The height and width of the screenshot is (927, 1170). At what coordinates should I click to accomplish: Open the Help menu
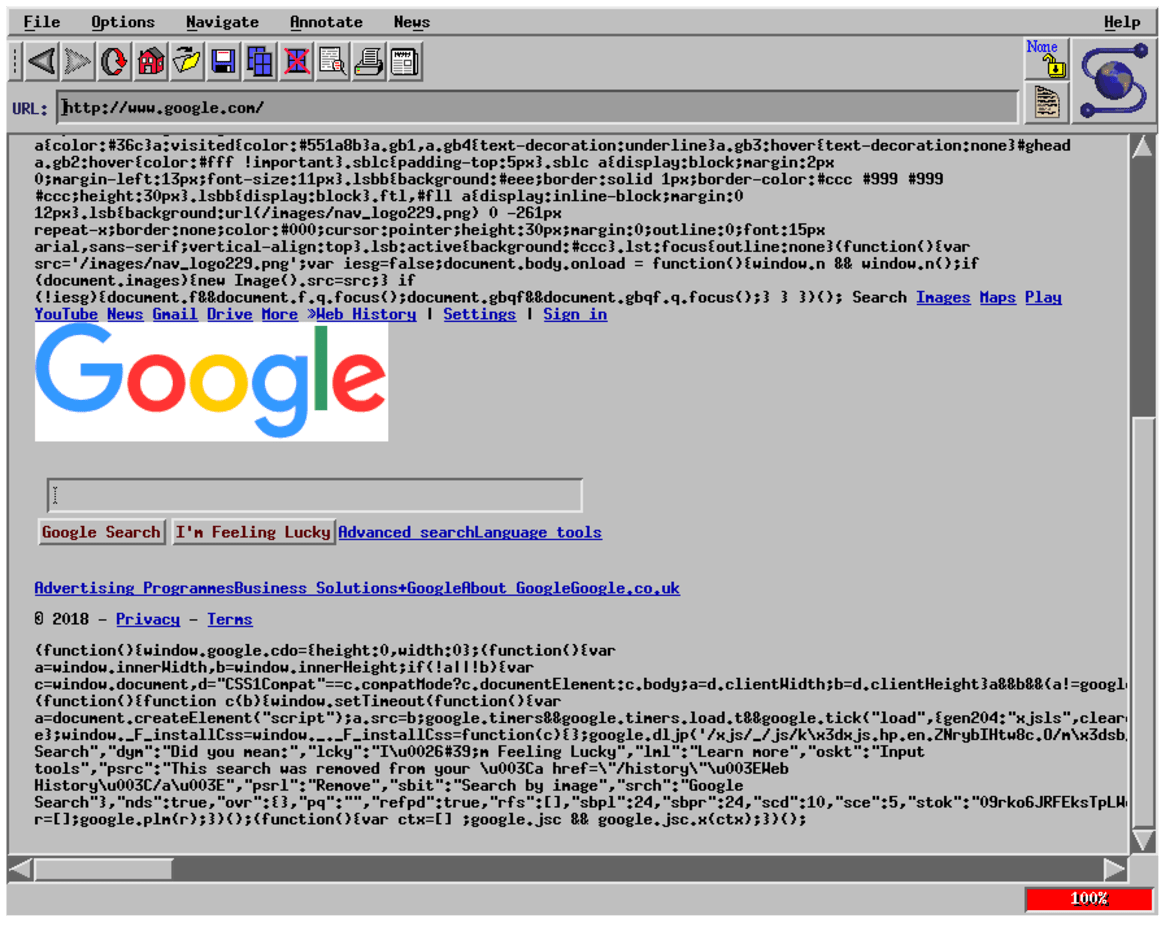[1122, 22]
